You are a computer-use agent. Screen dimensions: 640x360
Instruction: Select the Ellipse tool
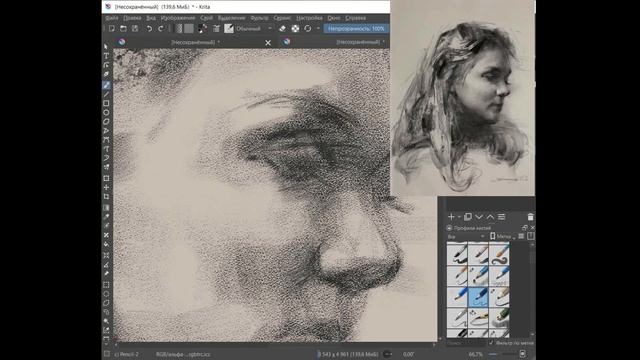106,113
